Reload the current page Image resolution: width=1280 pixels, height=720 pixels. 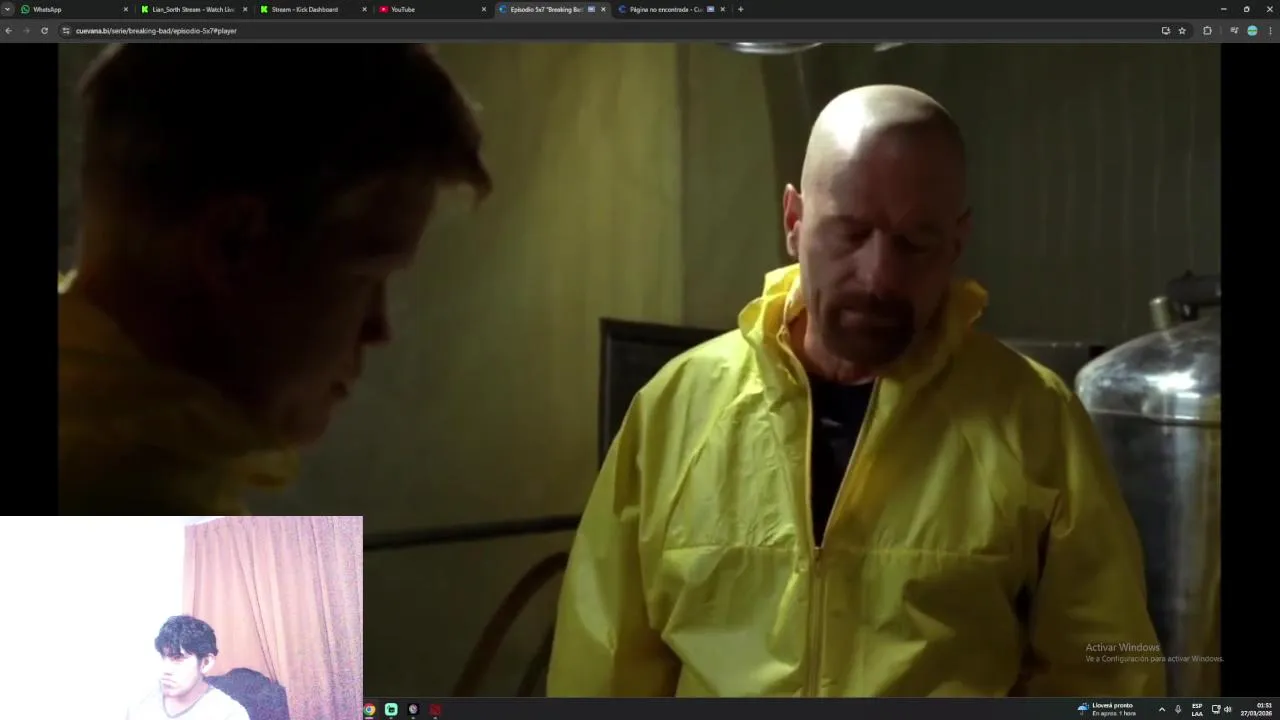tap(44, 31)
